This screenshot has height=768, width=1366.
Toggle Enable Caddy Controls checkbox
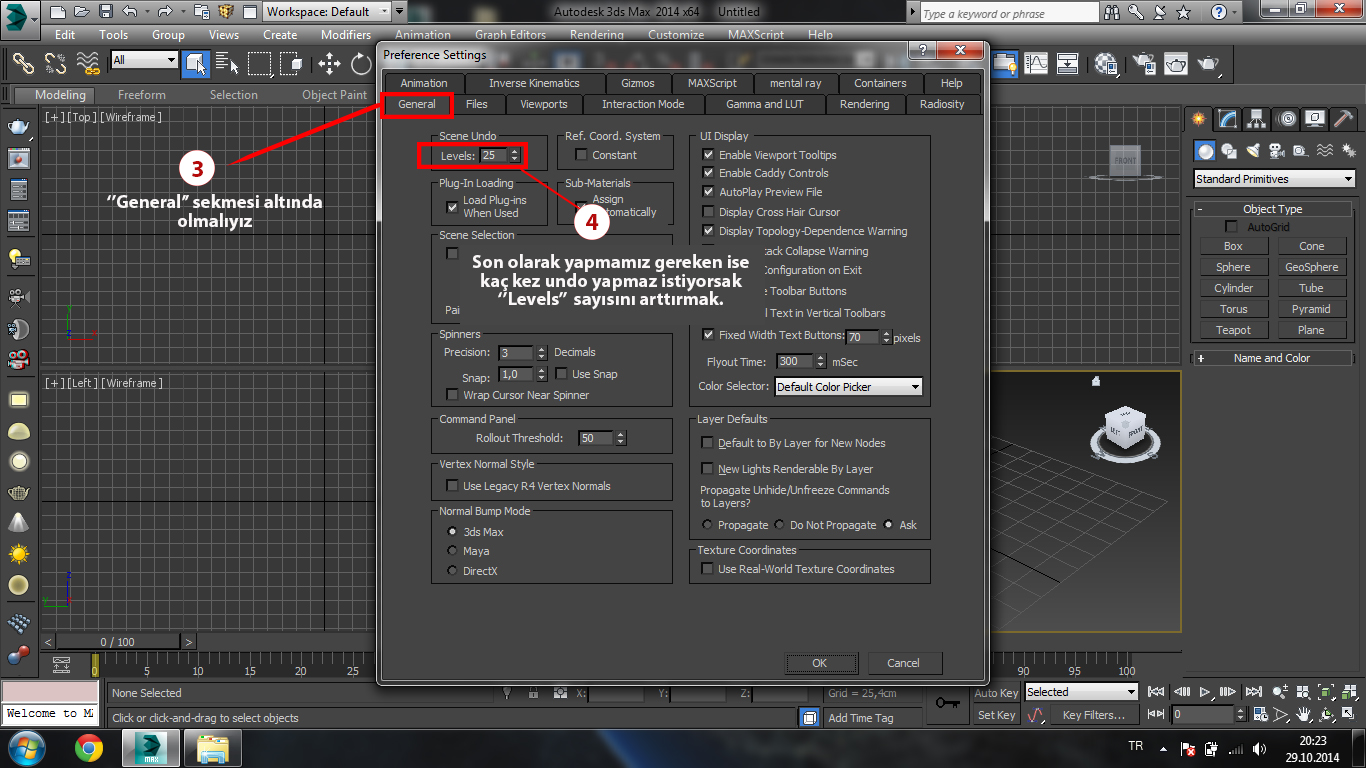tap(708, 173)
